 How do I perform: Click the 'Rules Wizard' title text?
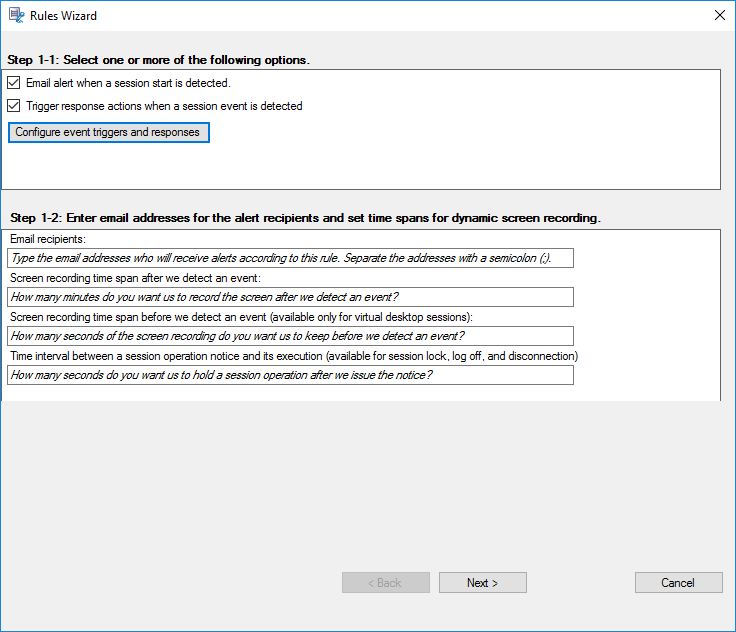64,16
